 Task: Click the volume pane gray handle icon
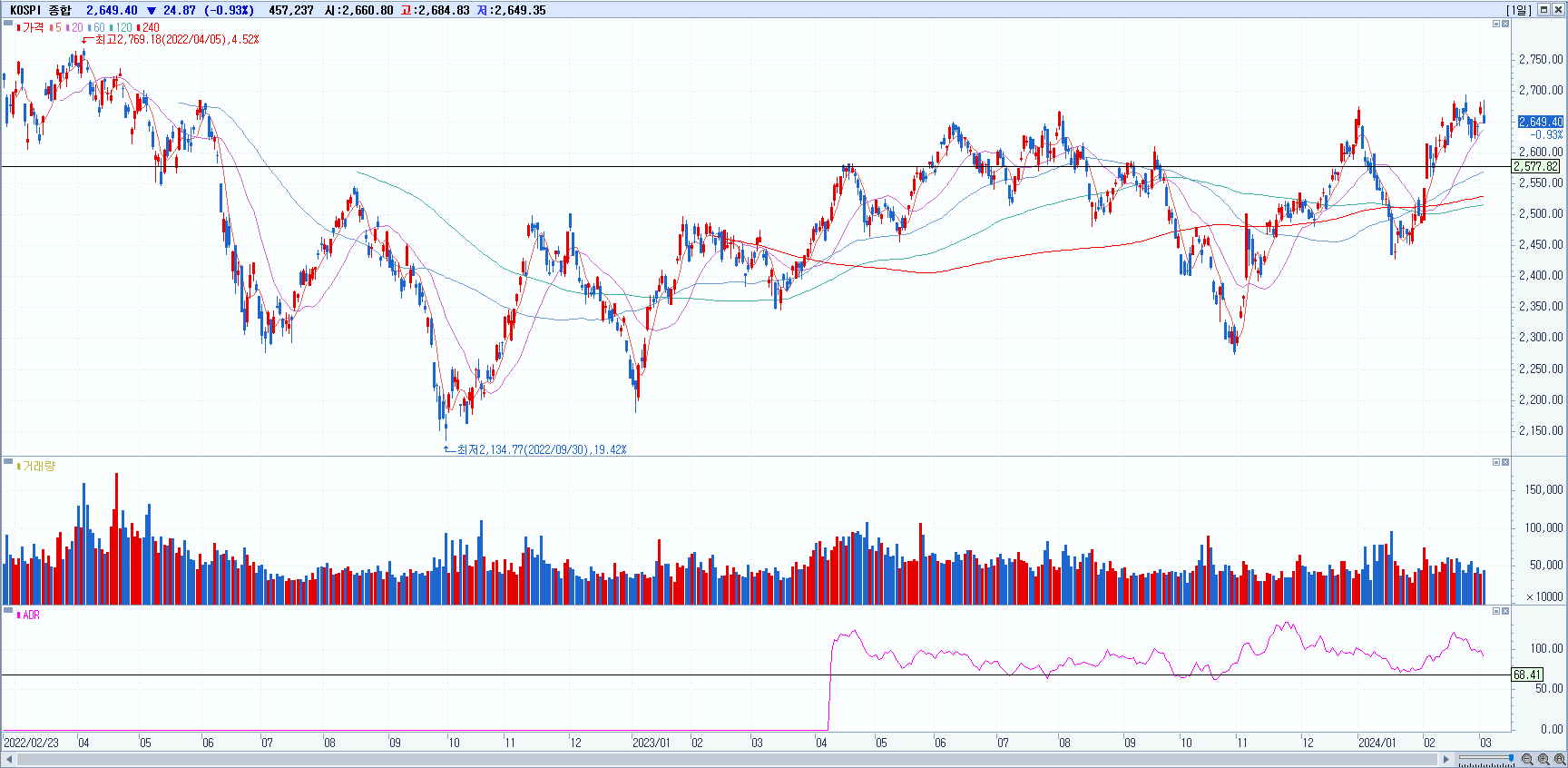point(8,461)
